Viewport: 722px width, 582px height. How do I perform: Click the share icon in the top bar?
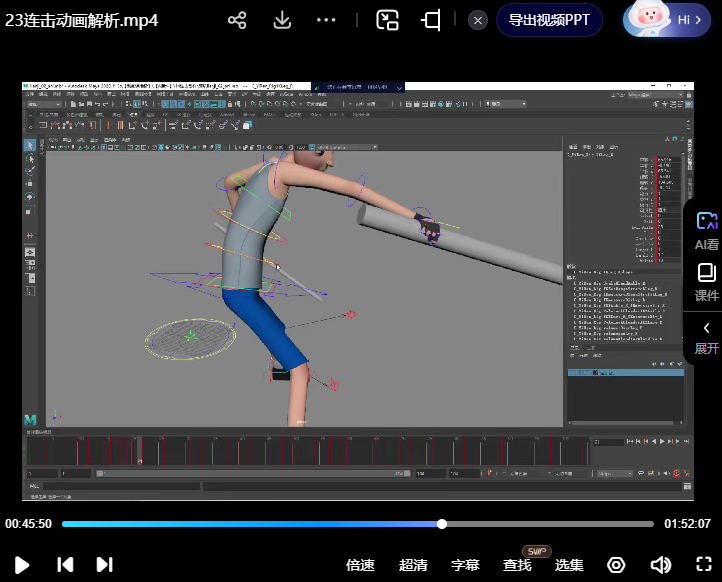237,20
